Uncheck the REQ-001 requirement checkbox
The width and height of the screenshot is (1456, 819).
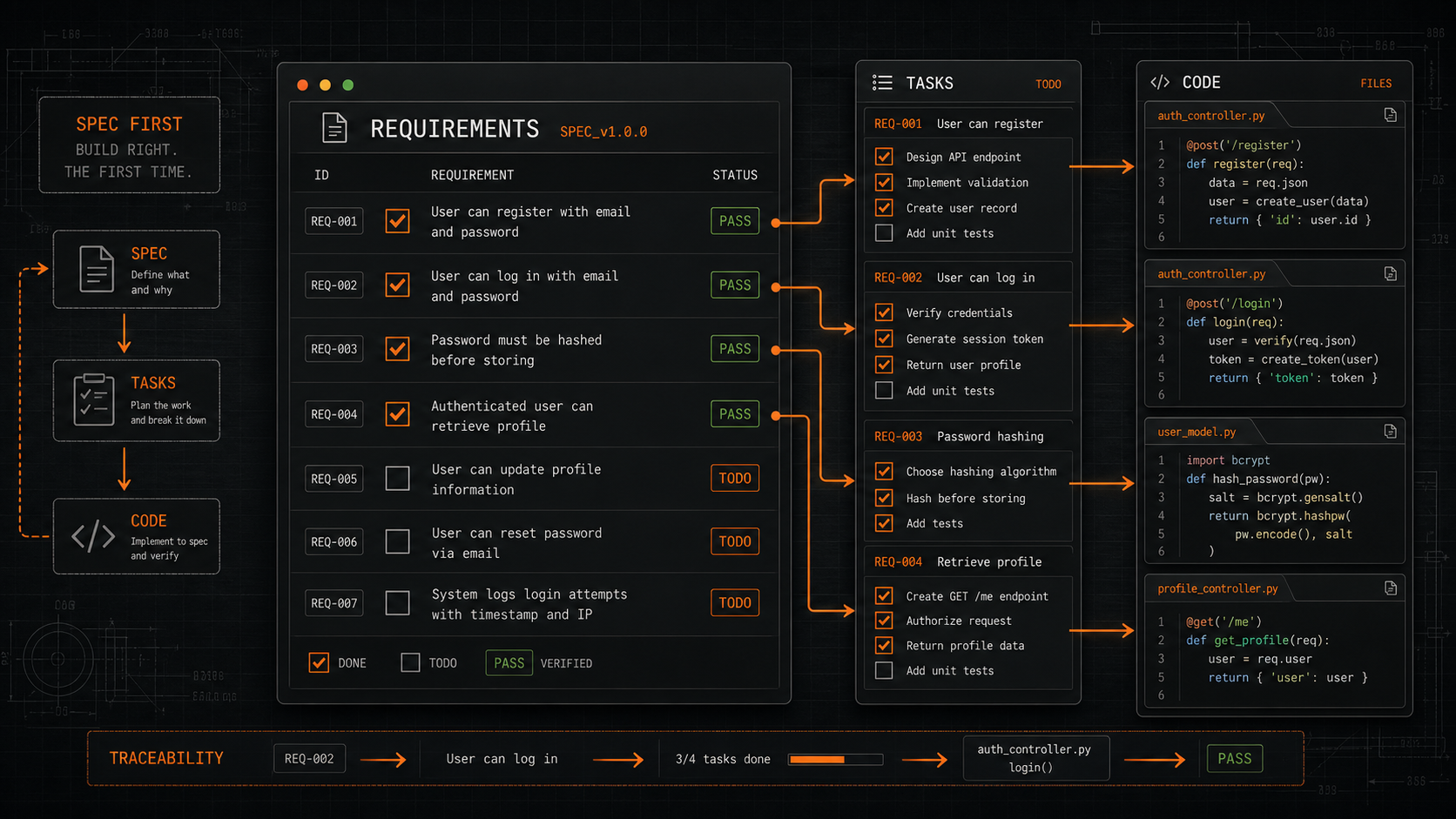coord(398,221)
